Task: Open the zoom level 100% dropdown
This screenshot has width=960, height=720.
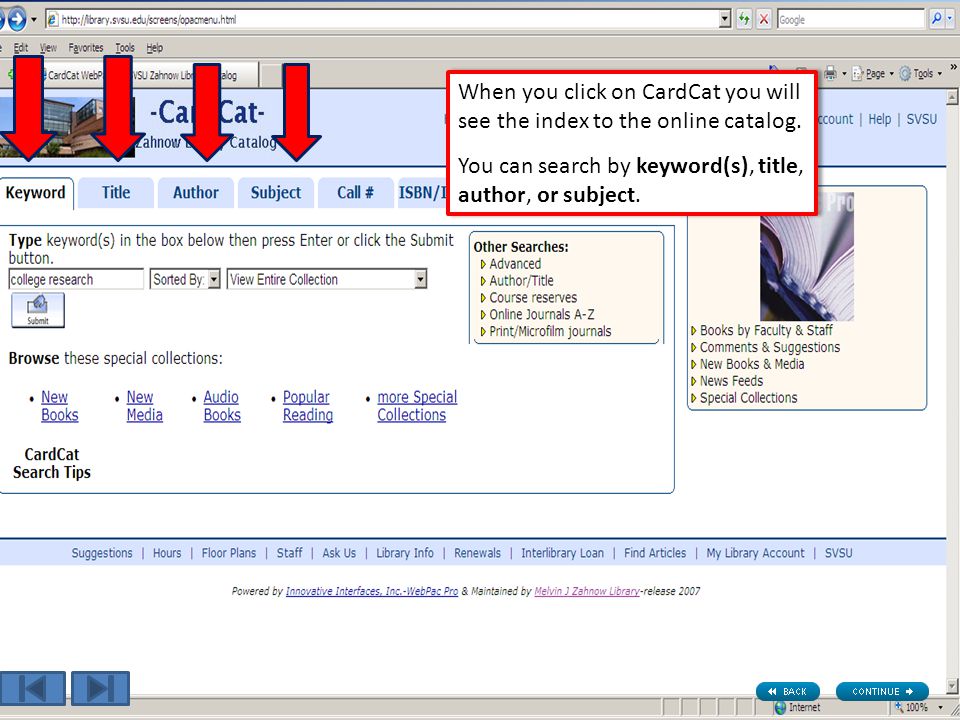Action: click(940, 707)
